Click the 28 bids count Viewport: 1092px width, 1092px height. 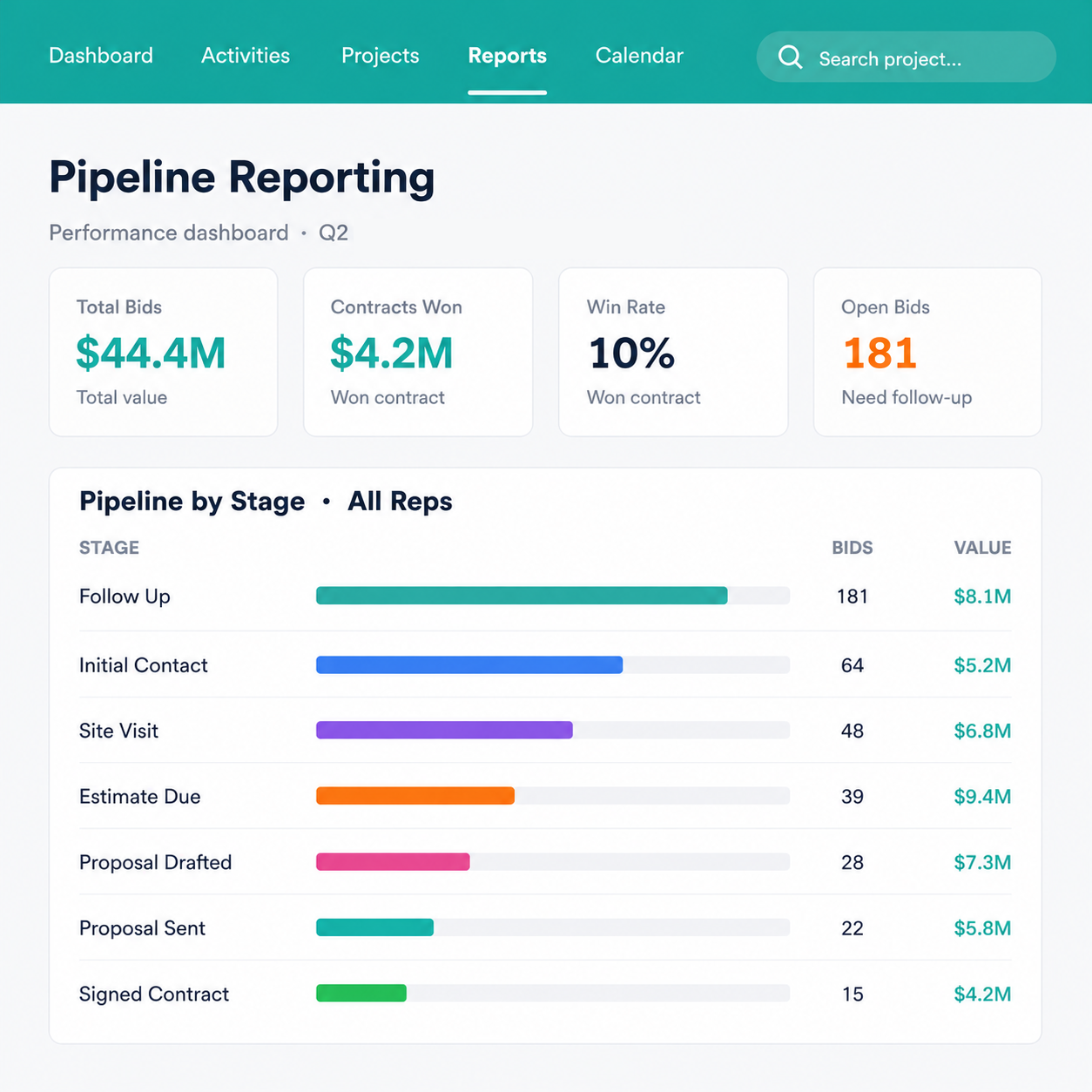pyautogui.click(x=853, y=862)
